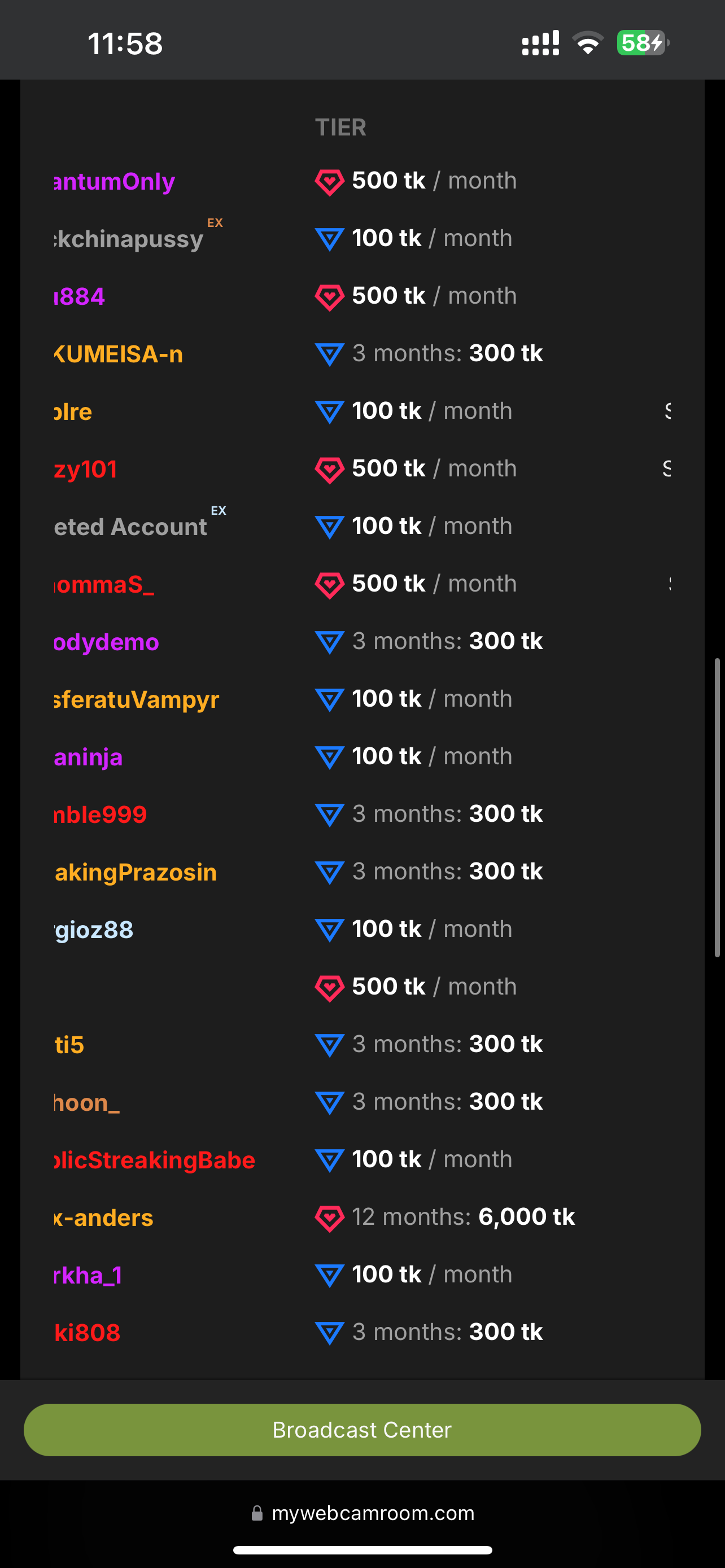Click the blue triangle icon next to ki808
The height and width of the screenshot is (1568, 725).
[329, 1333]
